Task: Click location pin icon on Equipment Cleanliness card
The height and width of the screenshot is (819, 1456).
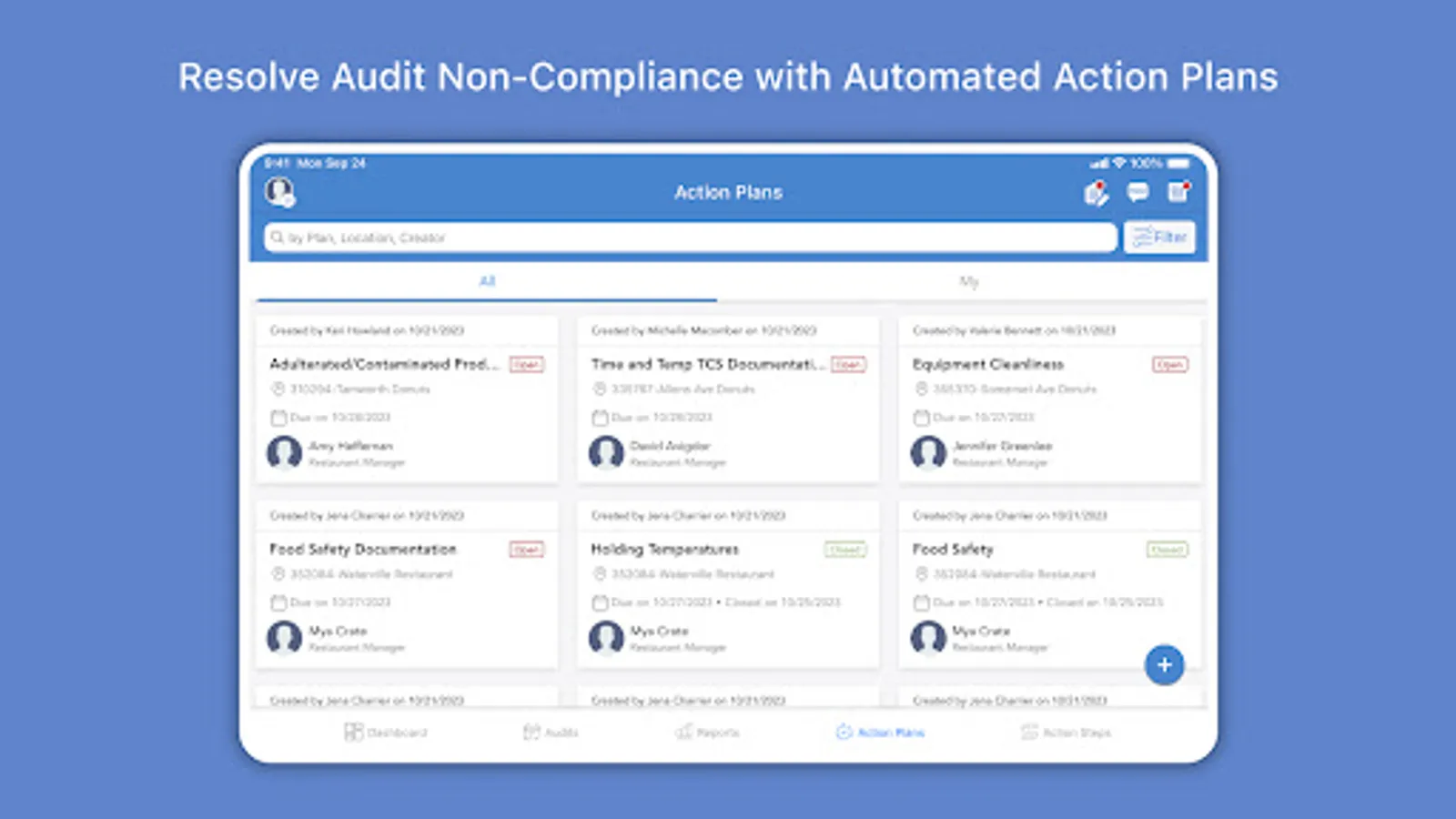Action: 922,389
